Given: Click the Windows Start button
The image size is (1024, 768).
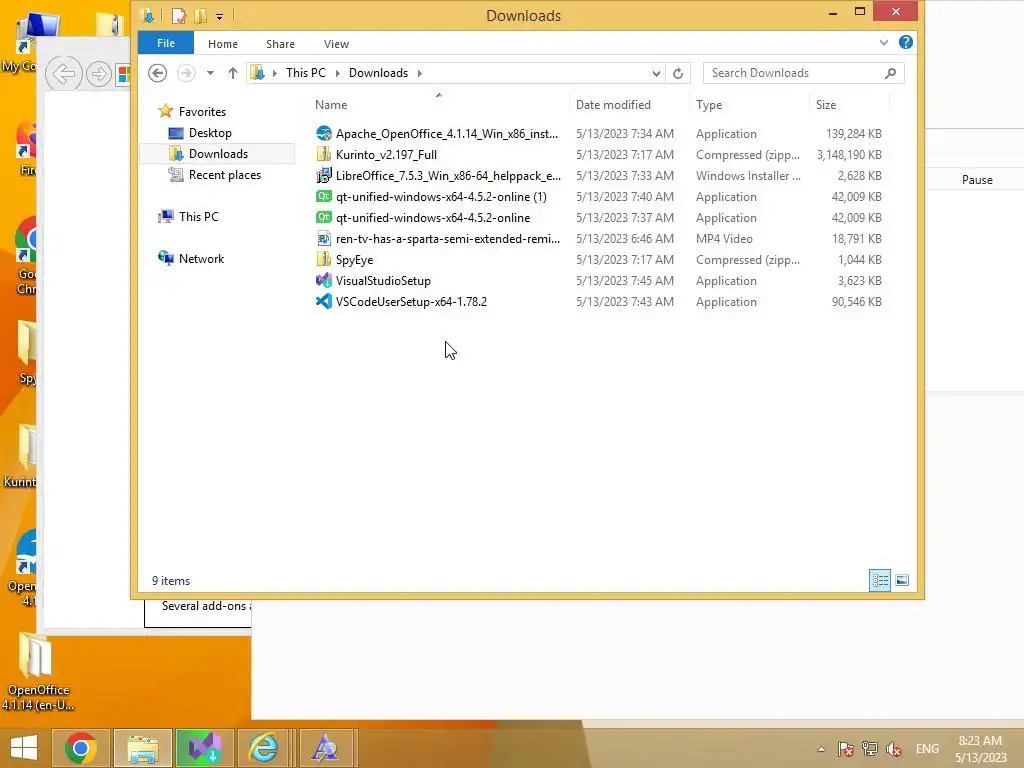Looking at the screenshot, I should click(x=24, y=748).
